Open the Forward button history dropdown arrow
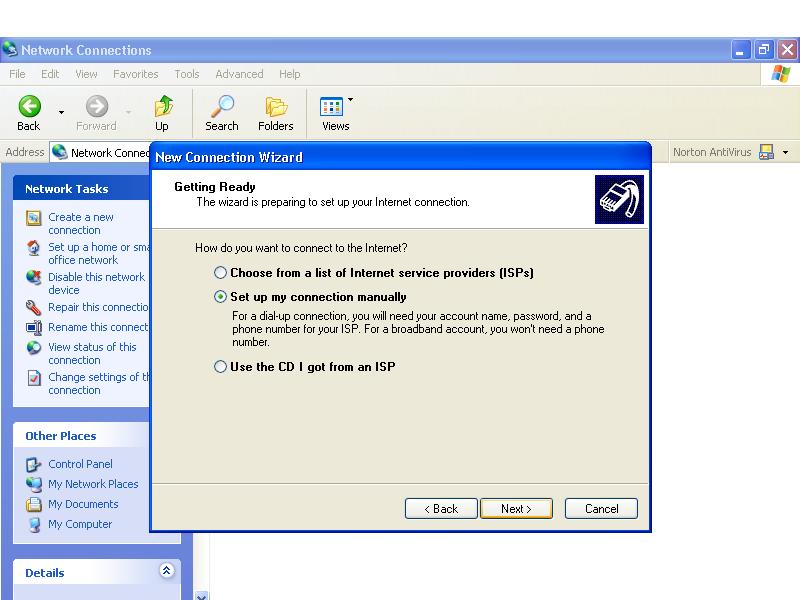 (128, 112)
